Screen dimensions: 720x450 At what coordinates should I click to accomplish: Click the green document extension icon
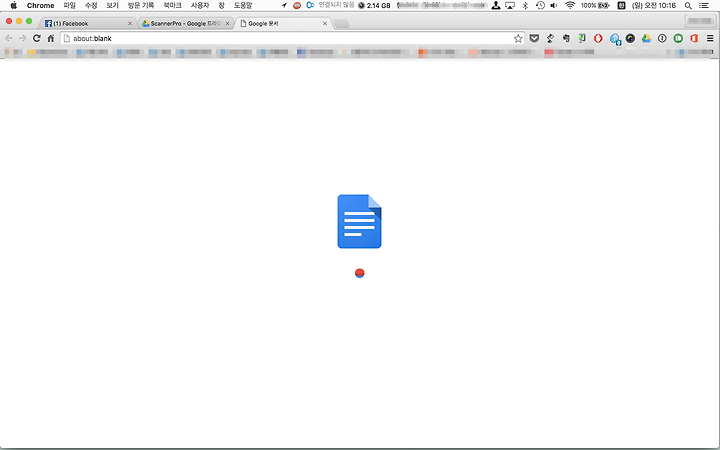pos(582,39)
